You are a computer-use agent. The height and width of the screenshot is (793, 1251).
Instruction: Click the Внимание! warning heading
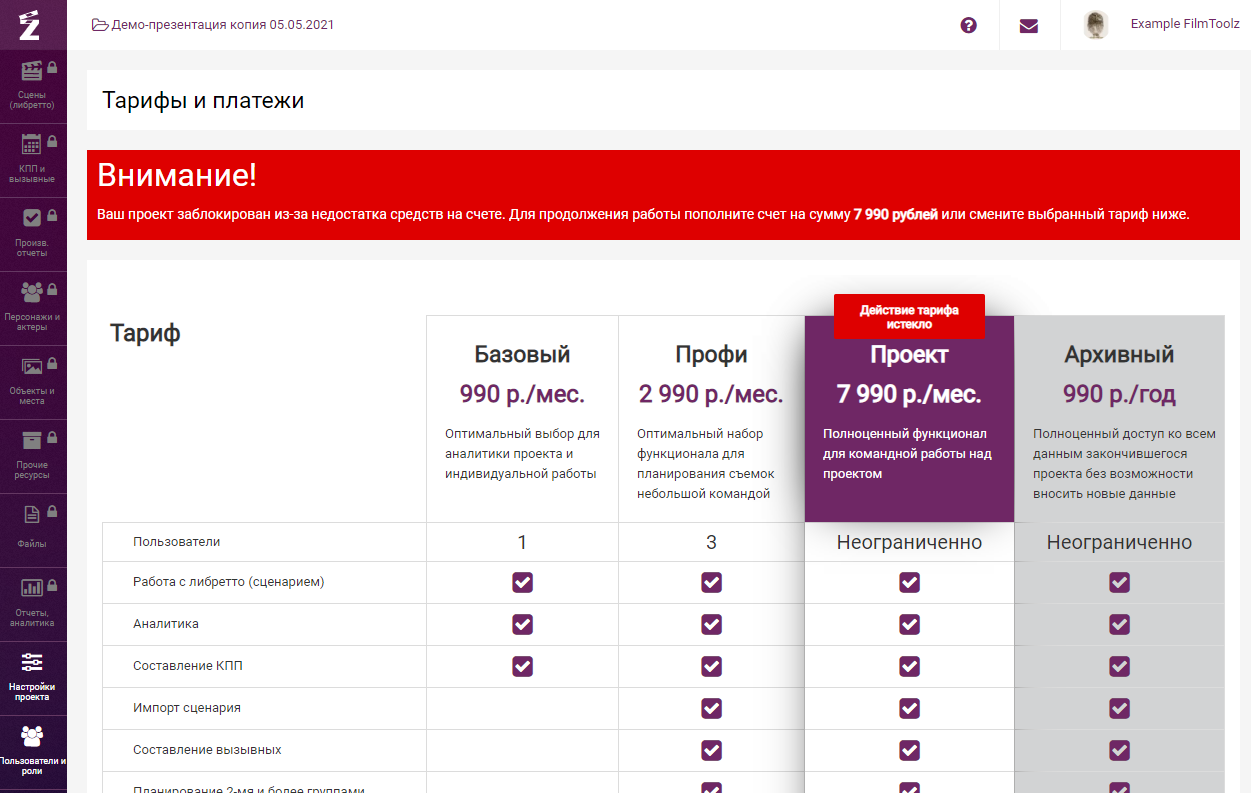tap(177, 176)
